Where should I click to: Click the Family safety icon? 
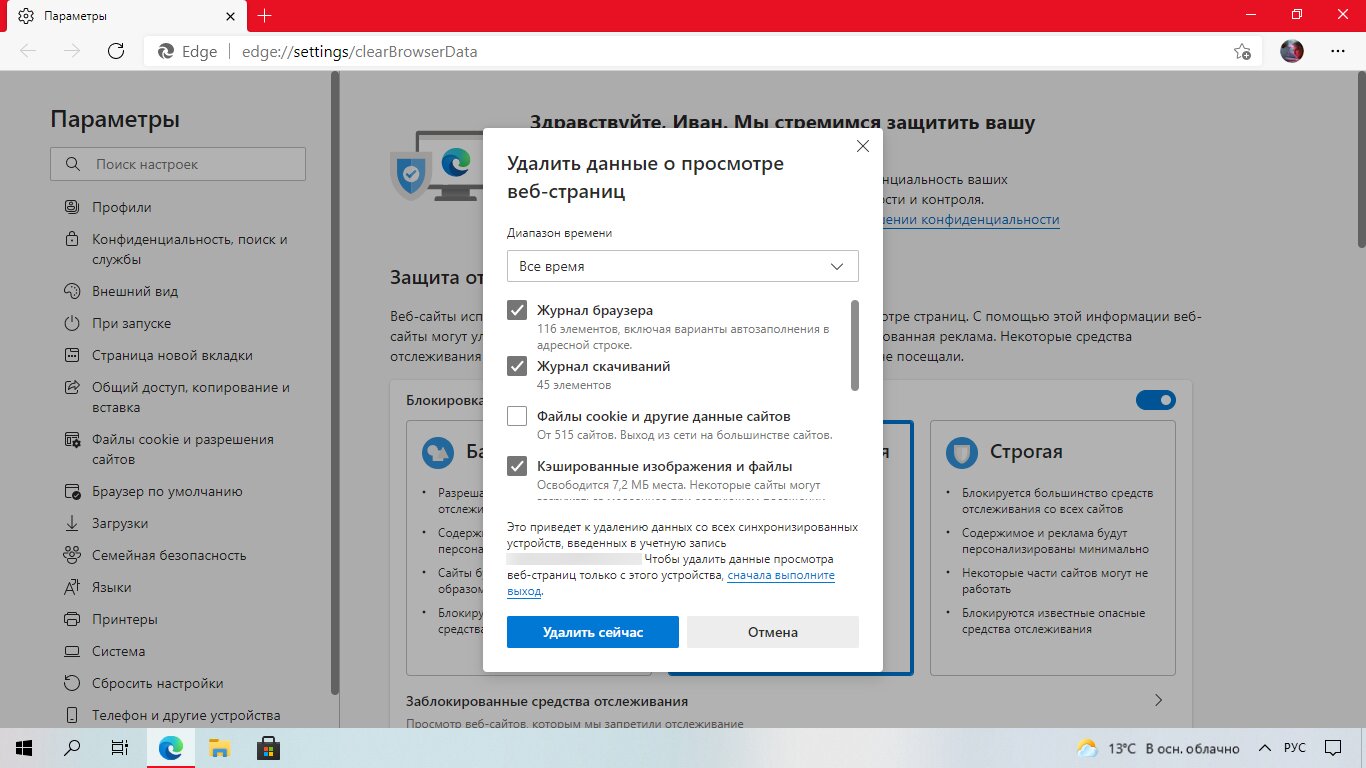pyautogui.click(x=72, y=555)
